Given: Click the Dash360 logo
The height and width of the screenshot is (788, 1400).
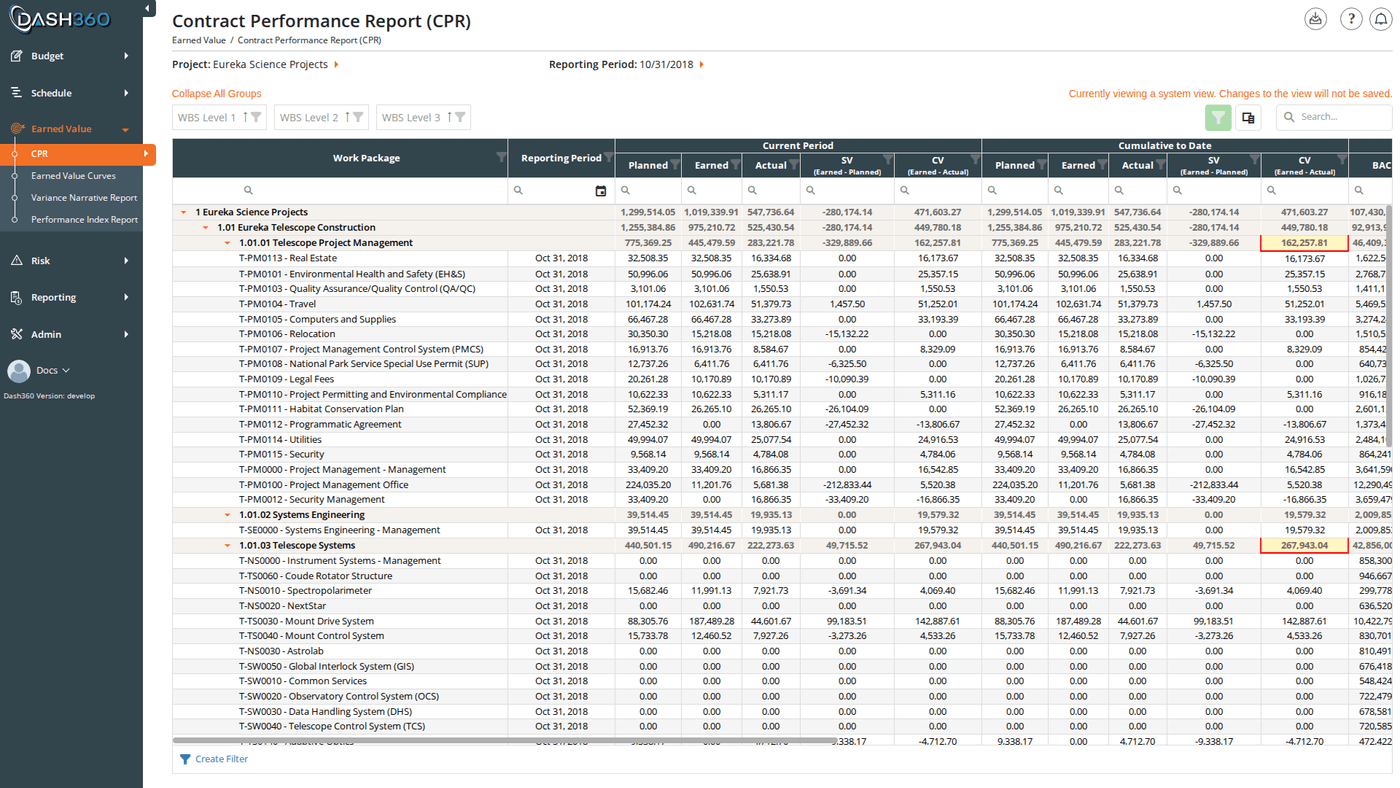Looking at the screenshot, I should click(60, 19).
